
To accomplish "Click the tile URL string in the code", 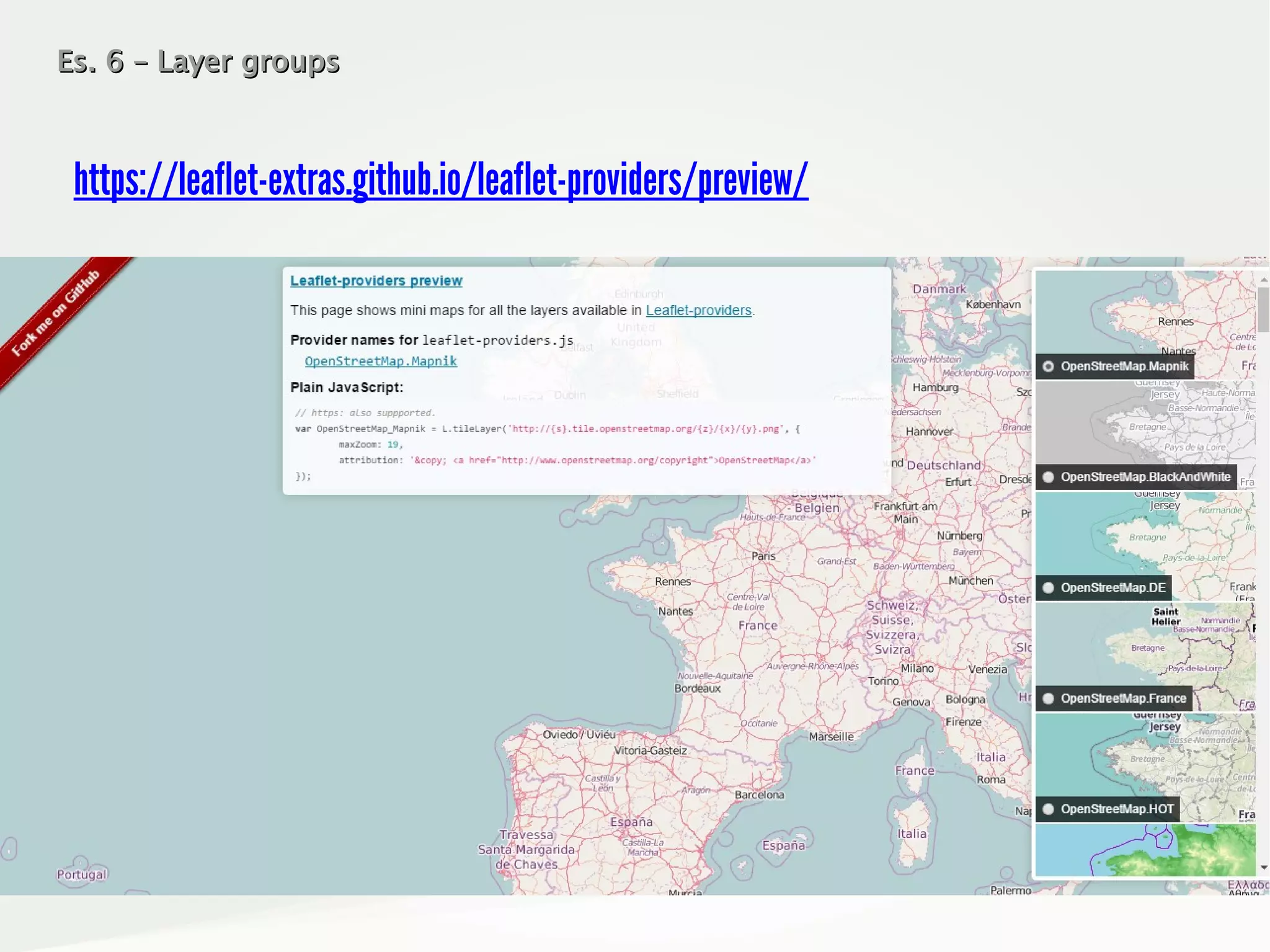I will (647, 429).
